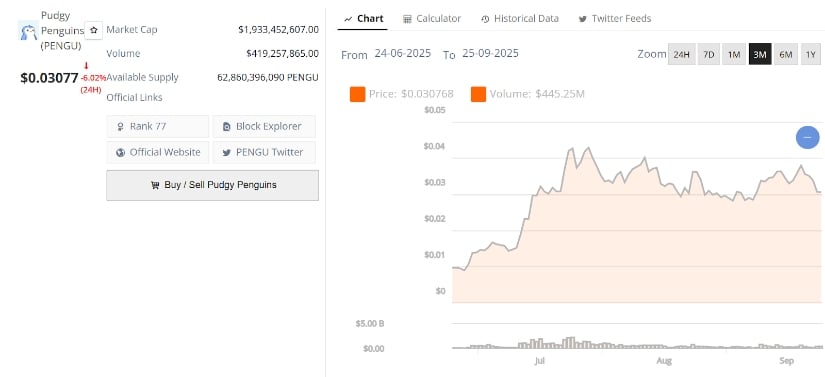The width and height of the screenshot is (825, 377).
Task: Set chart zoom to 7D
Action: click(709, 54)
